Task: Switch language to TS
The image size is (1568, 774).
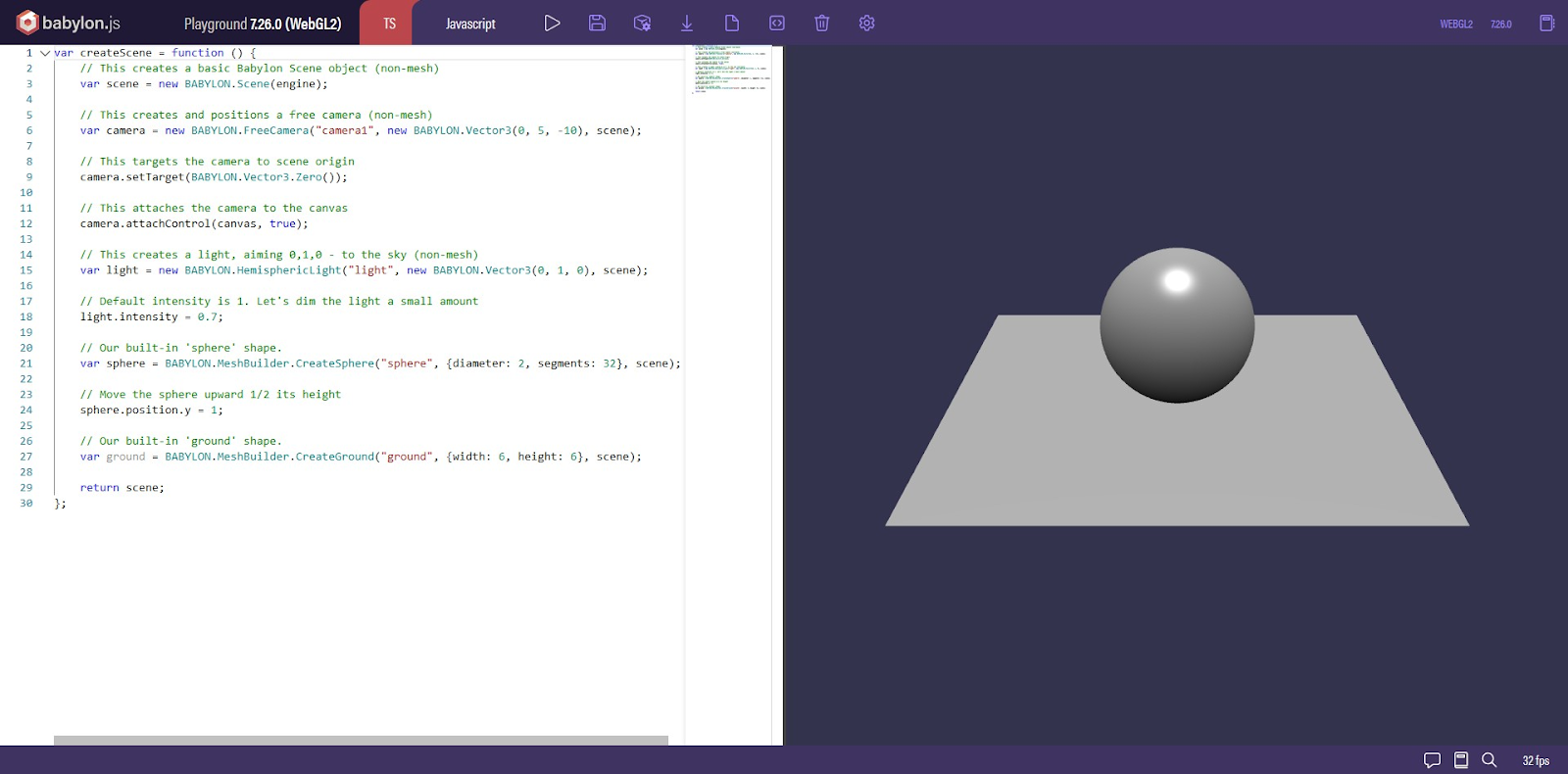Action: (389, 24)
